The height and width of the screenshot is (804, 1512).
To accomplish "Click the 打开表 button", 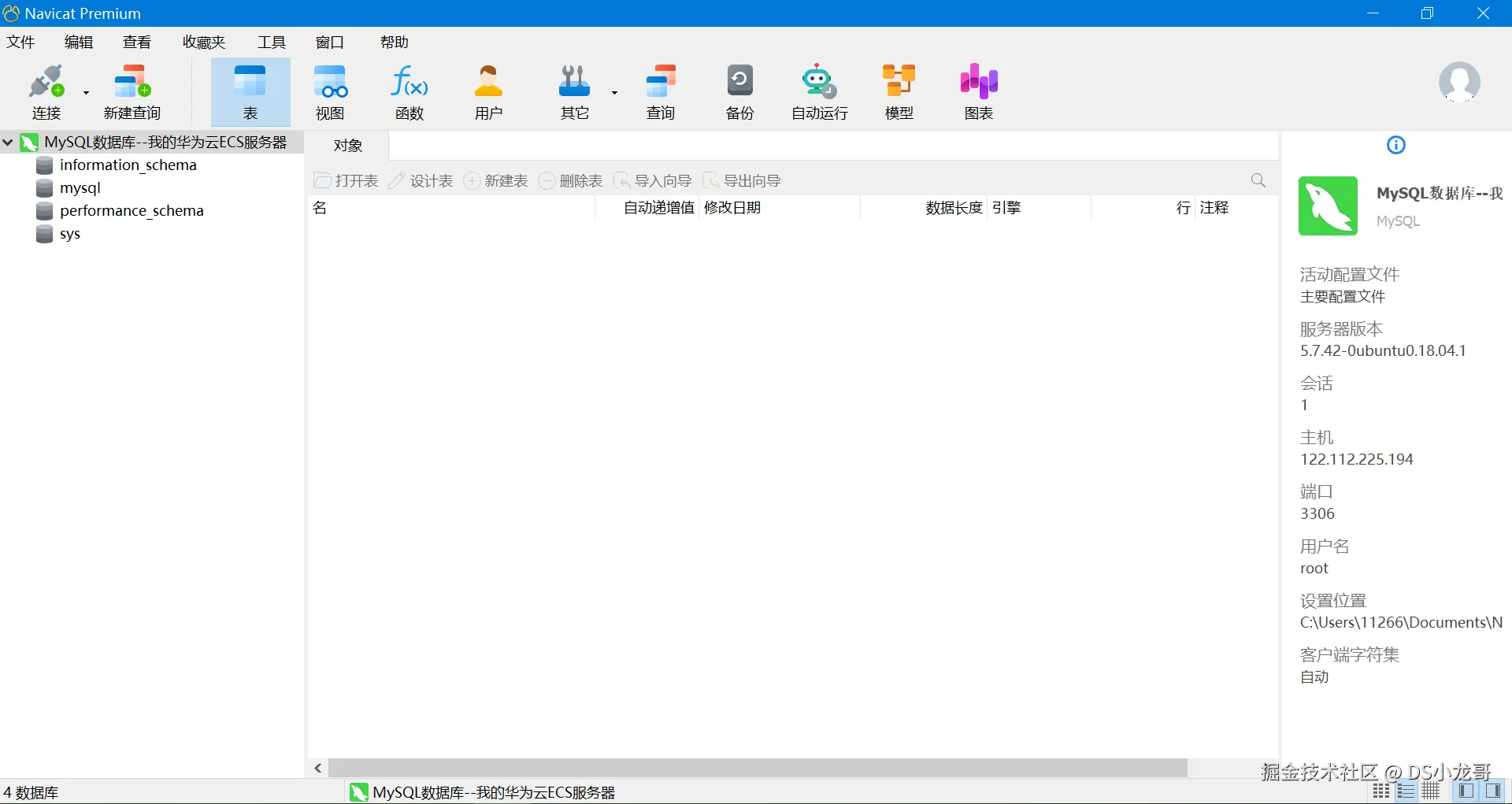I will click(x=346, y=181).
